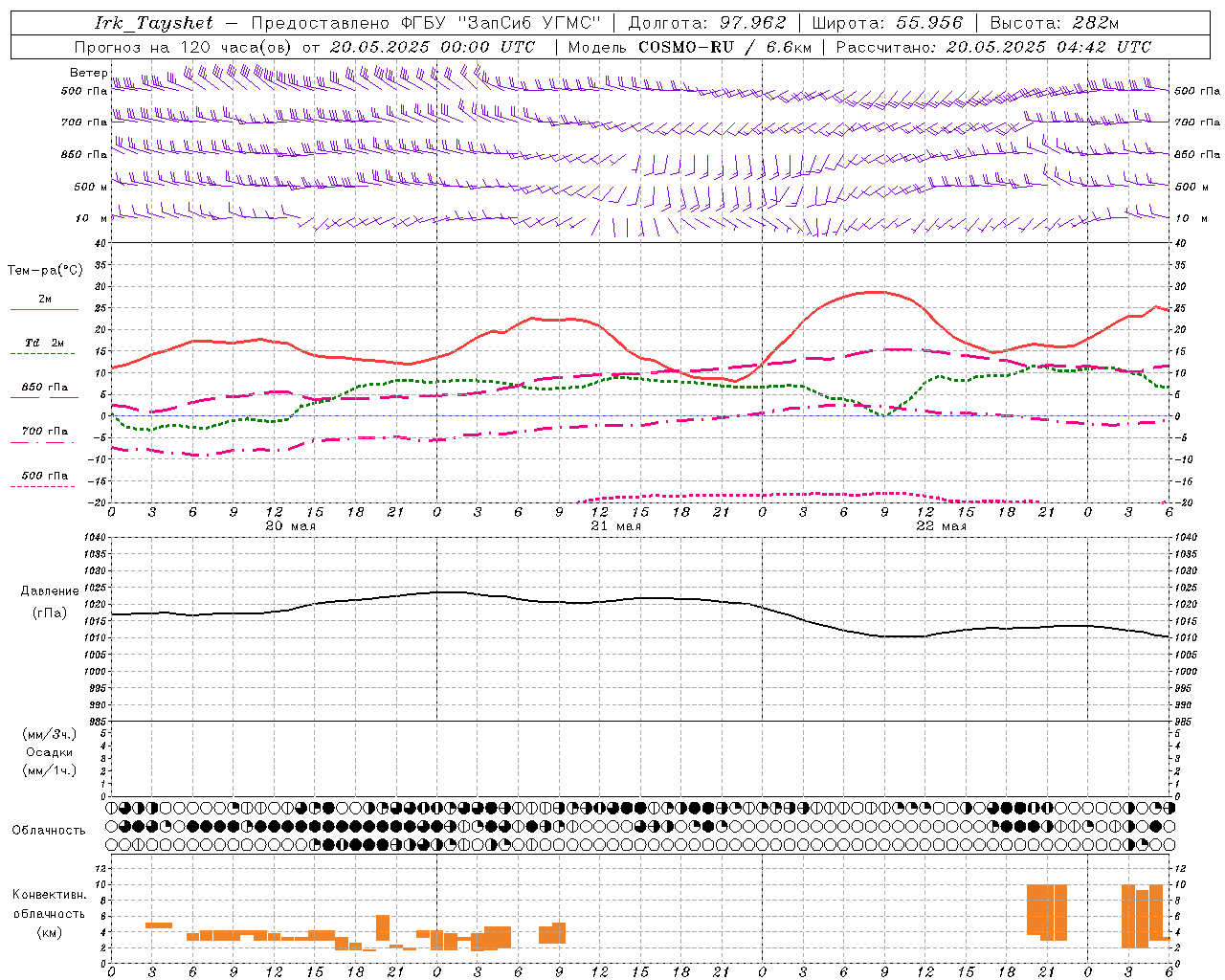Click 'Прогноз на 120 часа(ов)' forecast header
Image resolution: width=1225 pixels, height=980 pixels.
click(185, 47)
